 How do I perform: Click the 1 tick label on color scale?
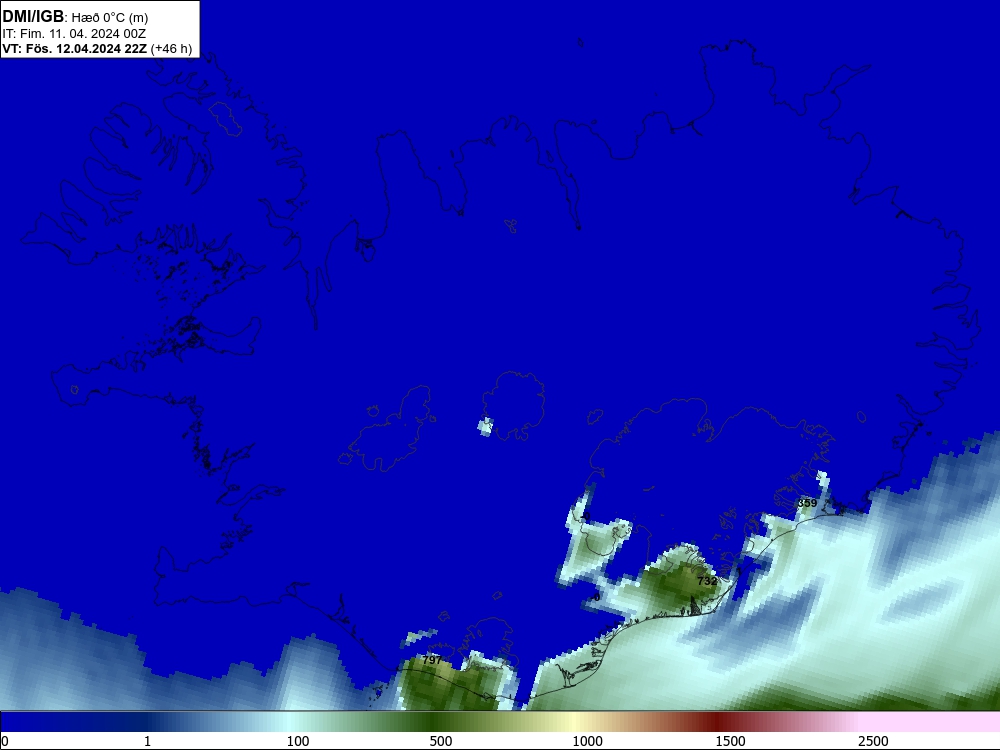pos(147,741)
